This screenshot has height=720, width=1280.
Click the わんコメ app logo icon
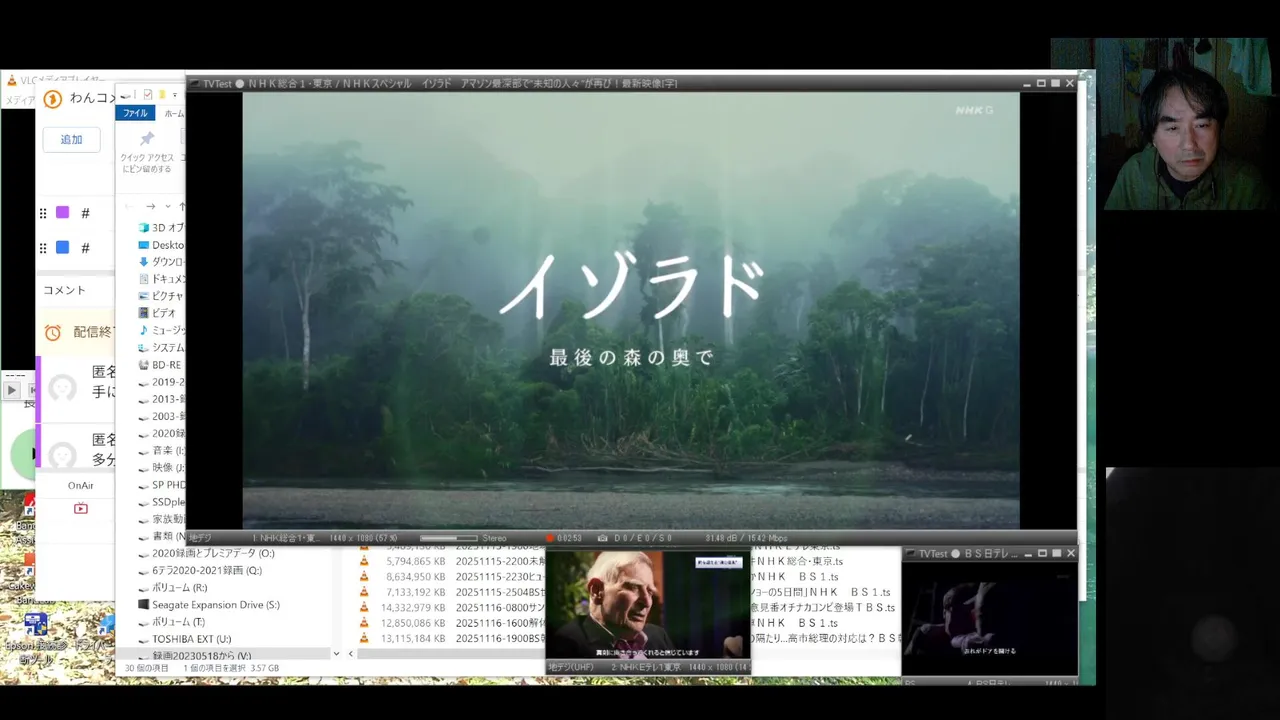tap(53, 98)
